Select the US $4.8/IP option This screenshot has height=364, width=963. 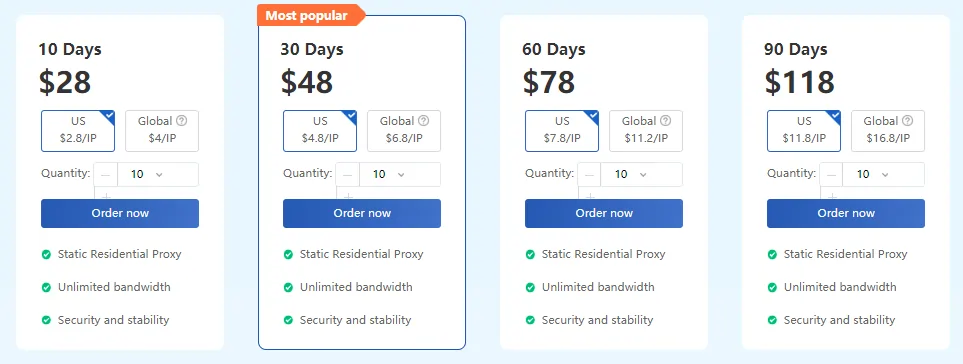point(320,131)
